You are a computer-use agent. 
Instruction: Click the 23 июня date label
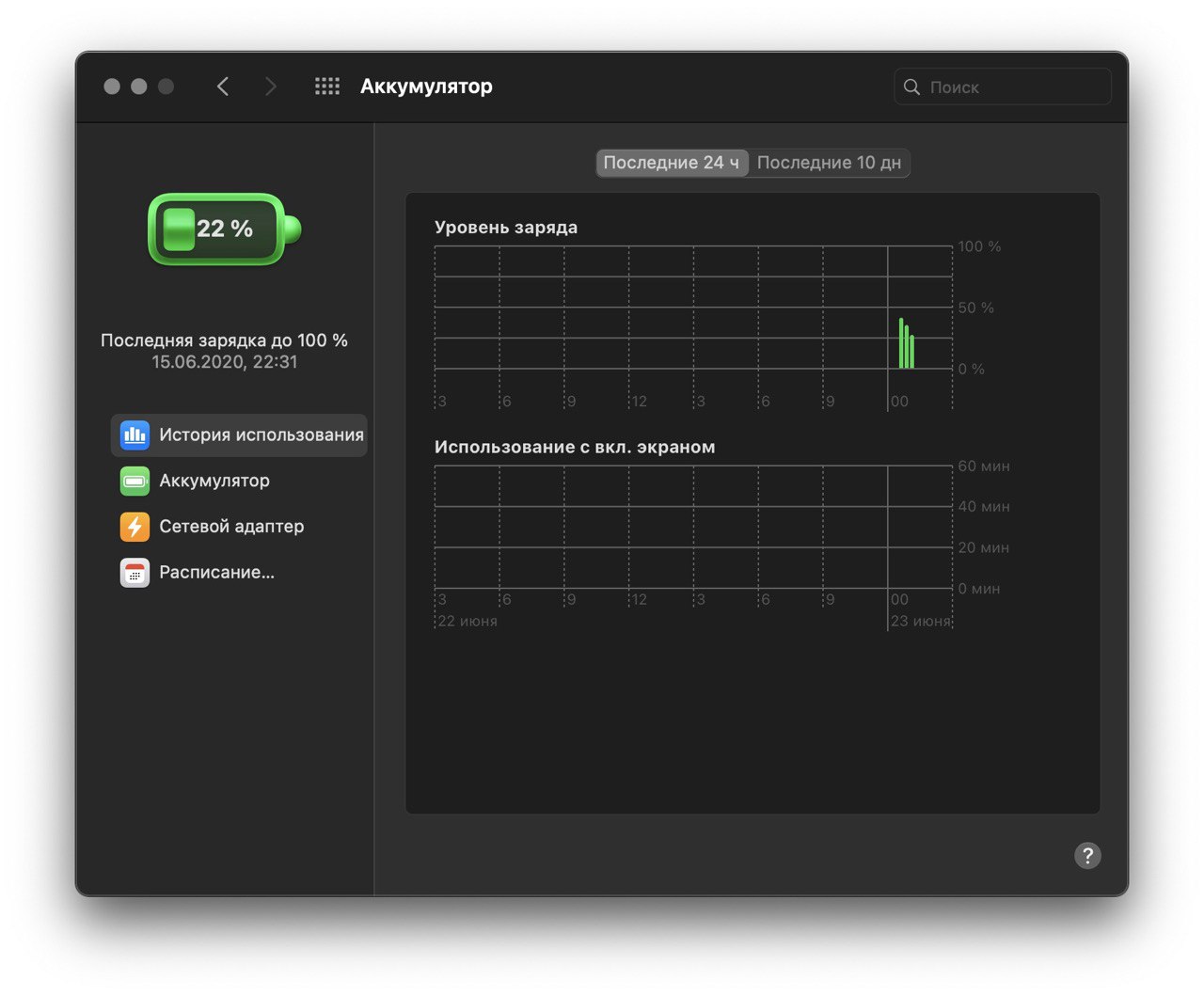[x=920, y=621]
